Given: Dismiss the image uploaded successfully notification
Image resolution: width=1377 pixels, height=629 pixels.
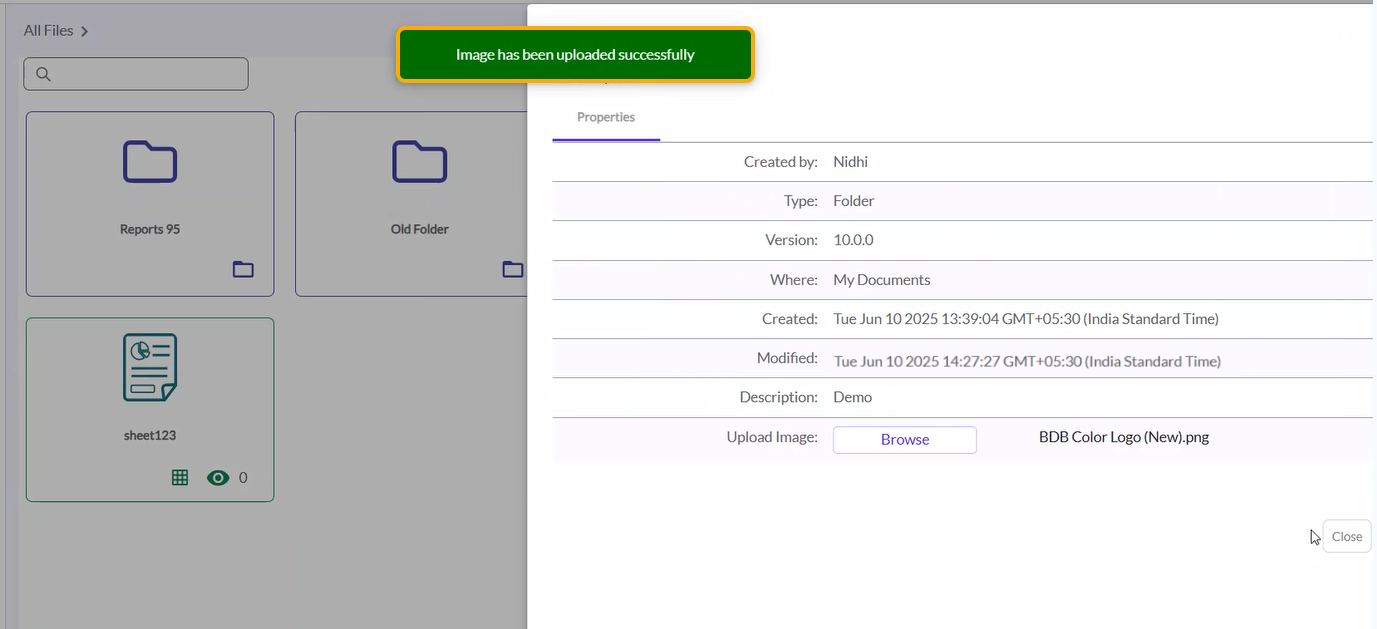Looking at the screenshot, I should pyautogui.click(x=575, y=55).
